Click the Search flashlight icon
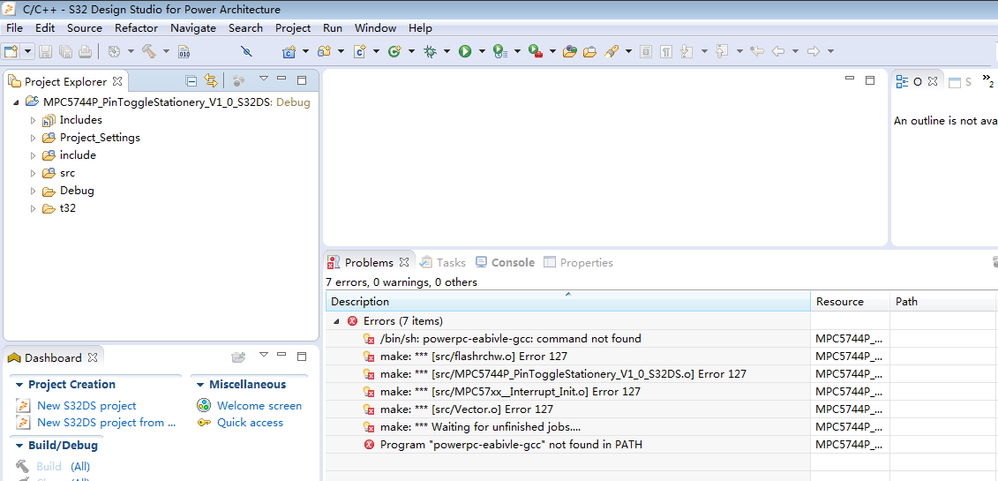This screenshot has width=998, height=481. (x=612, y=52)
